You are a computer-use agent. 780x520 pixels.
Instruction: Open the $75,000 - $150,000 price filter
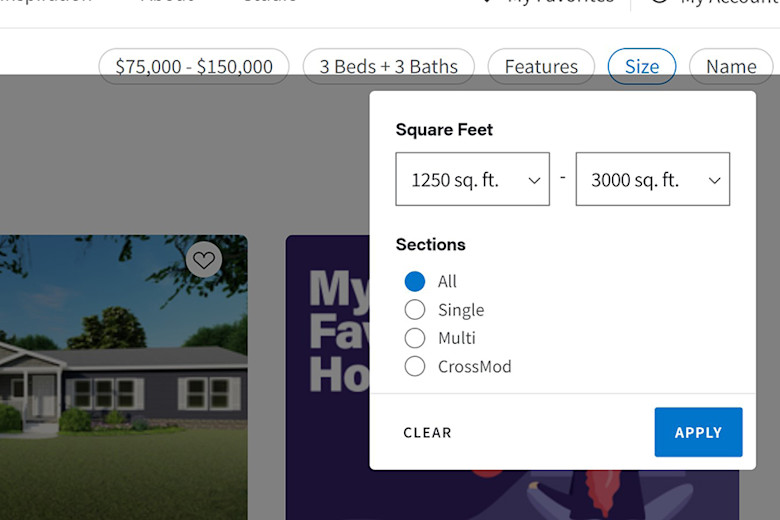click(x=194, y=66)
